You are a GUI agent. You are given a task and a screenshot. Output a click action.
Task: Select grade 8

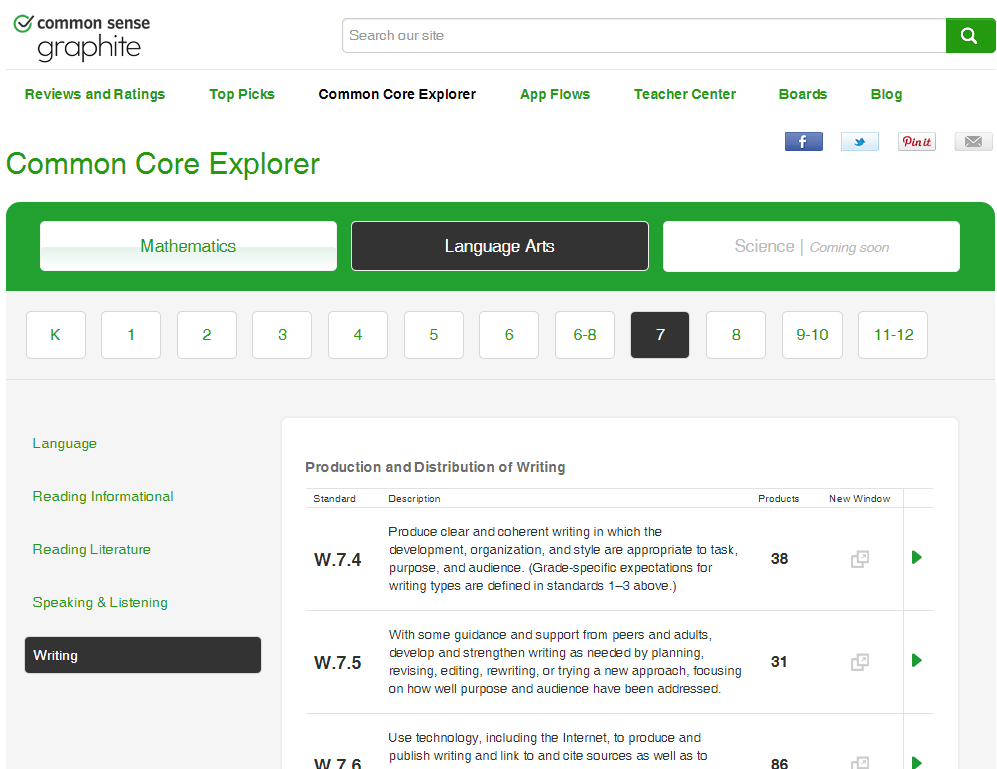(736, 335)
